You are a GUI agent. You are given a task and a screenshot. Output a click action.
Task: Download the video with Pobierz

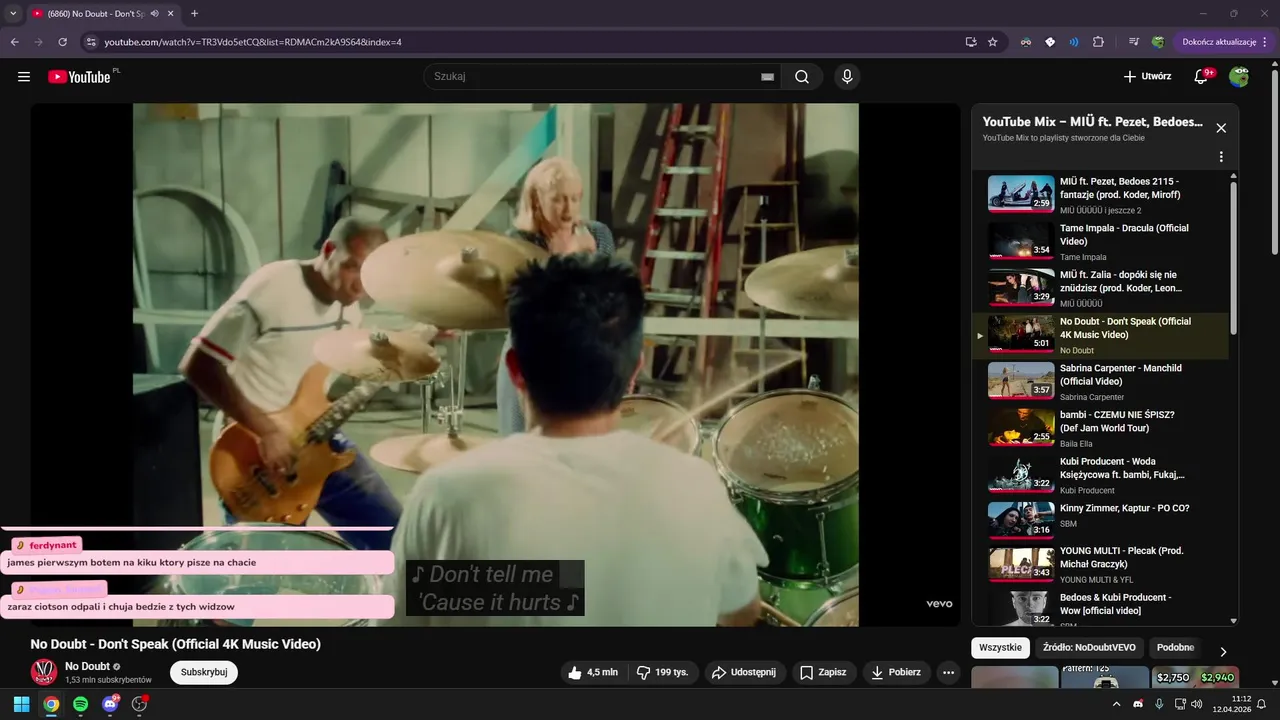(896, 672)
